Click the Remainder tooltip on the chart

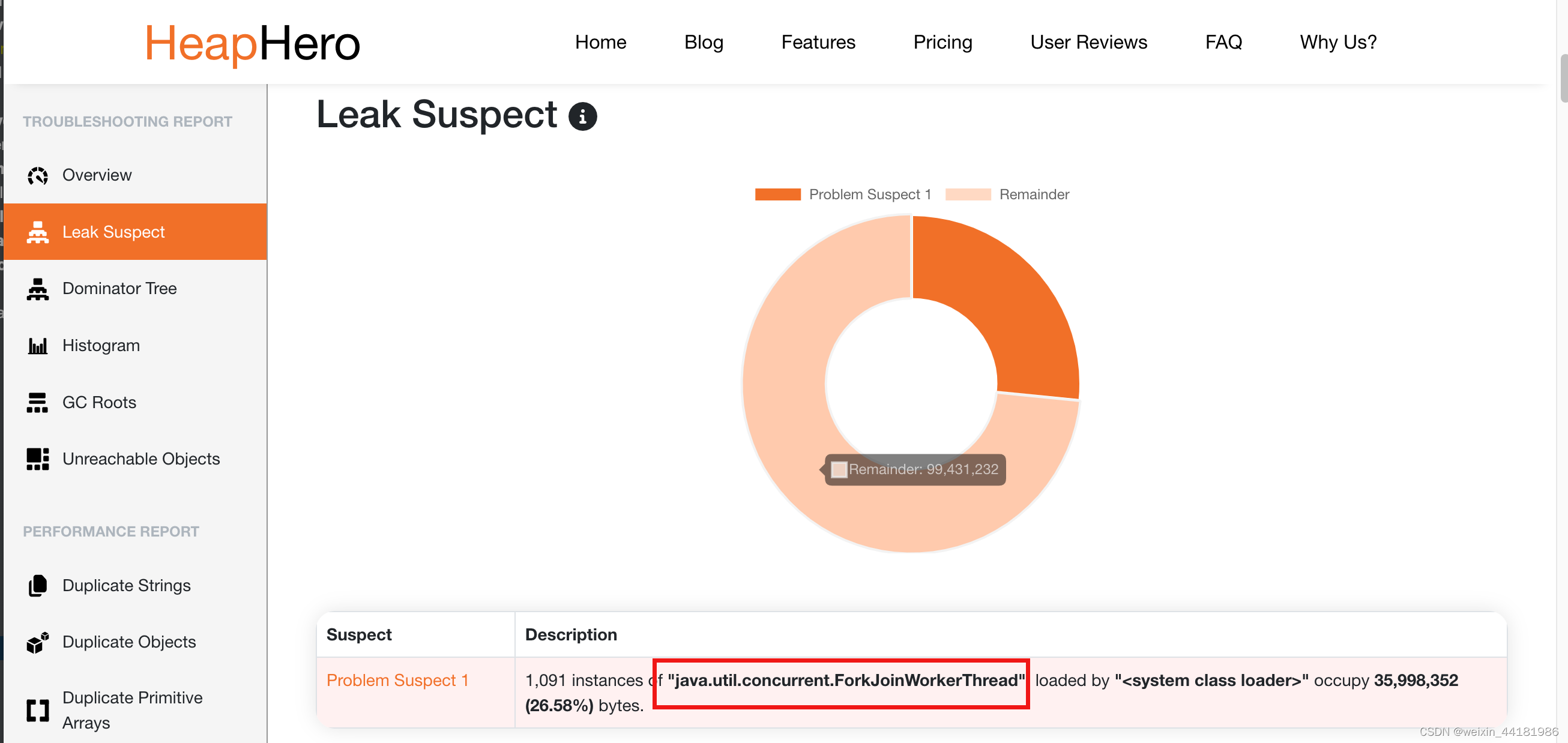click(x=915, y=469)
